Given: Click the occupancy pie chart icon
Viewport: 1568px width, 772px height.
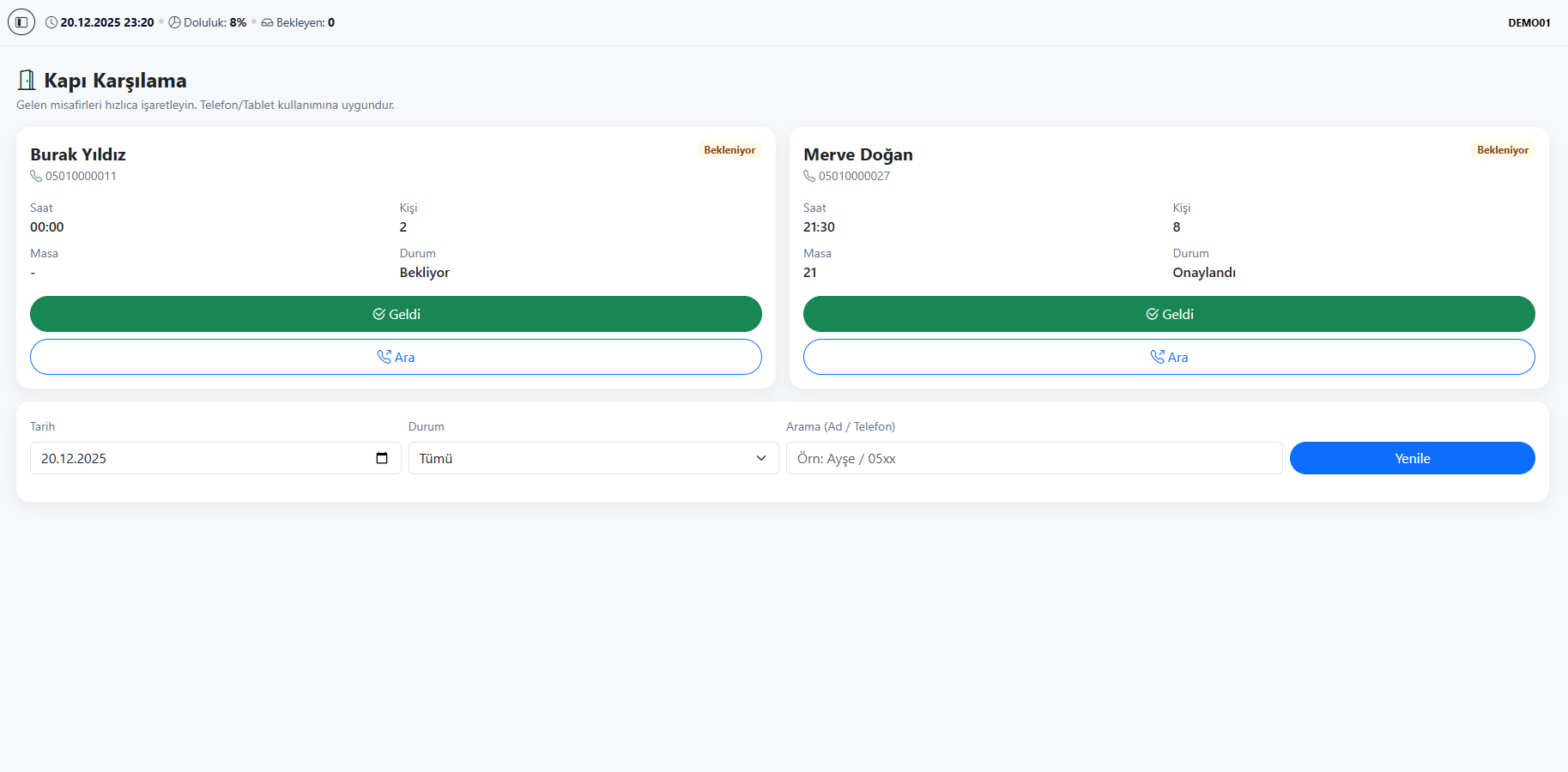Looking at the screenshot, I should point(174,22).
